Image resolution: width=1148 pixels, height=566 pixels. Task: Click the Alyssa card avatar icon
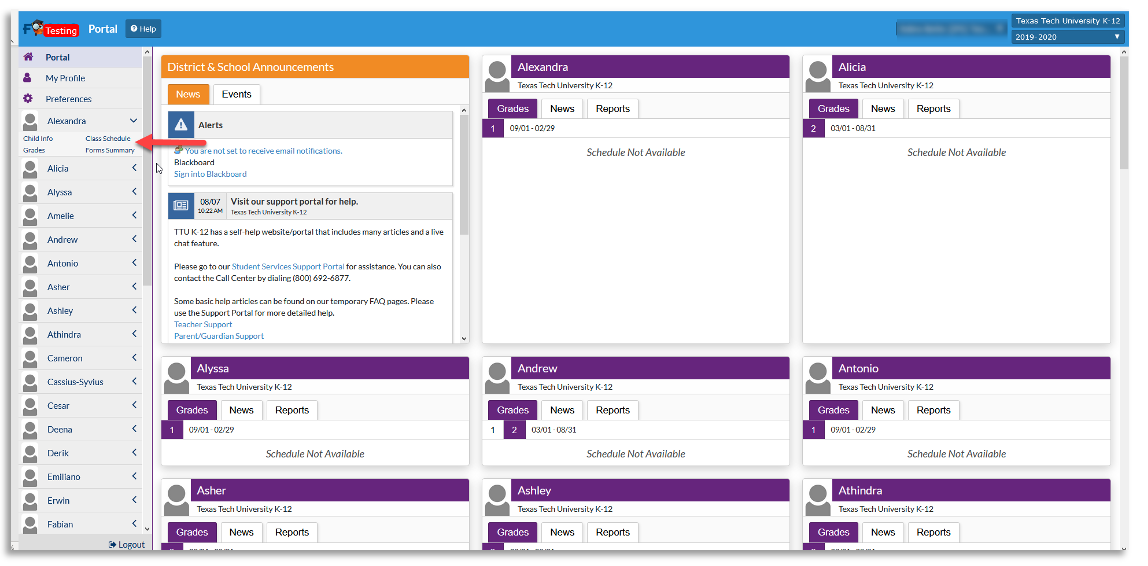pyautogui.click(x=177, y=377)
